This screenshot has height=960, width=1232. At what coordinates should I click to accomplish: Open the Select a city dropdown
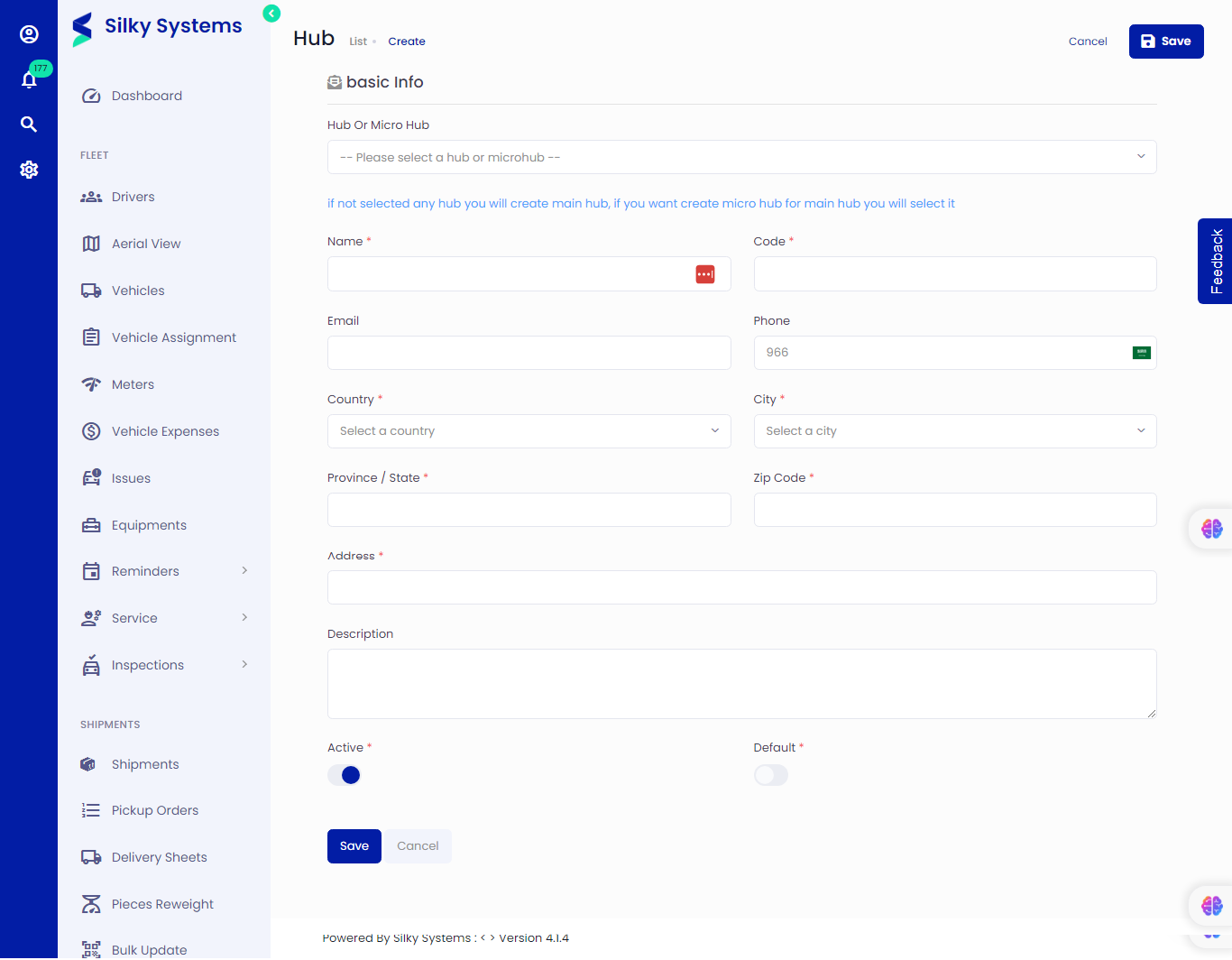click(954, 431)
